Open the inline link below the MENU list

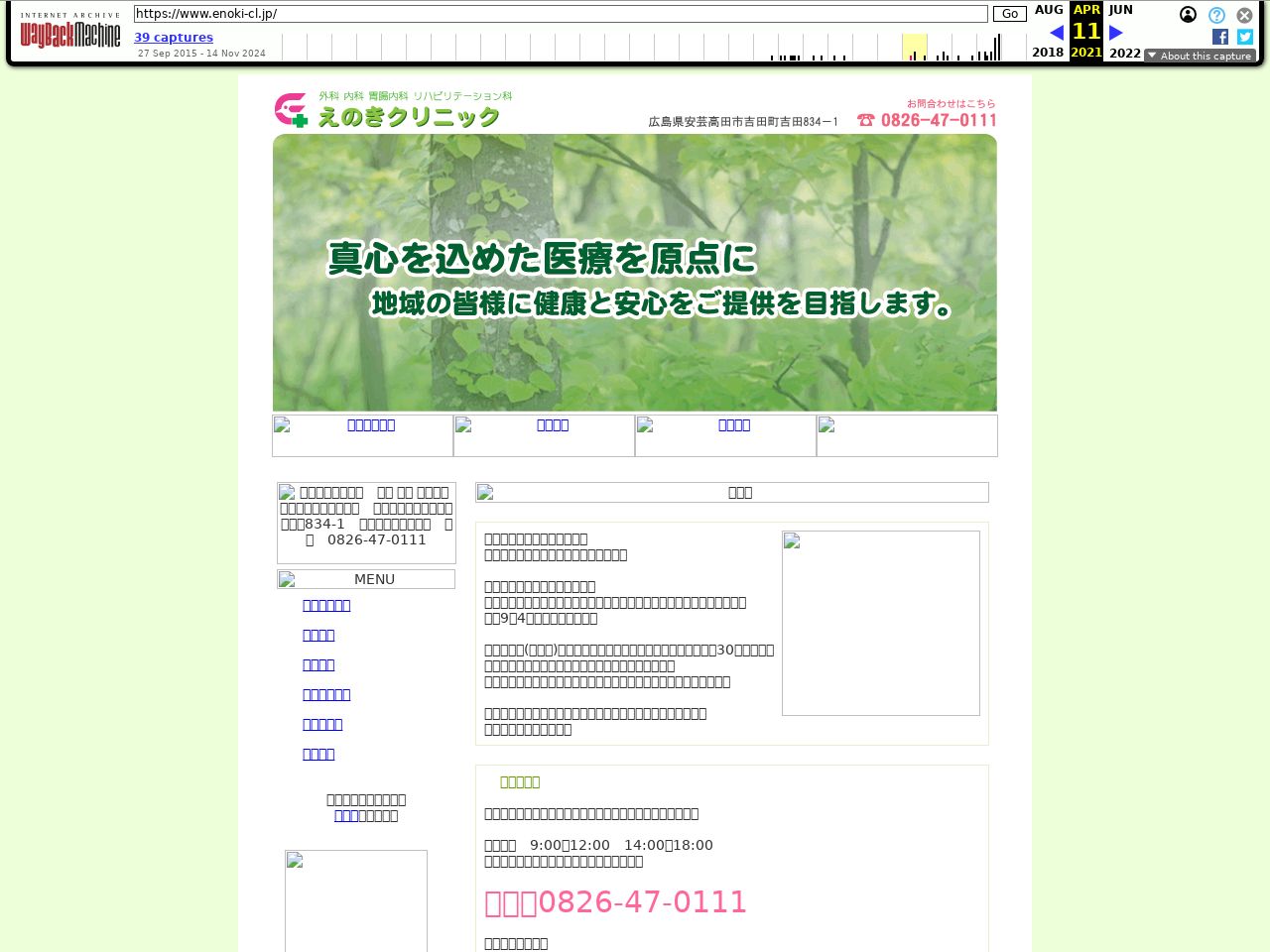[x=346, y=815]
